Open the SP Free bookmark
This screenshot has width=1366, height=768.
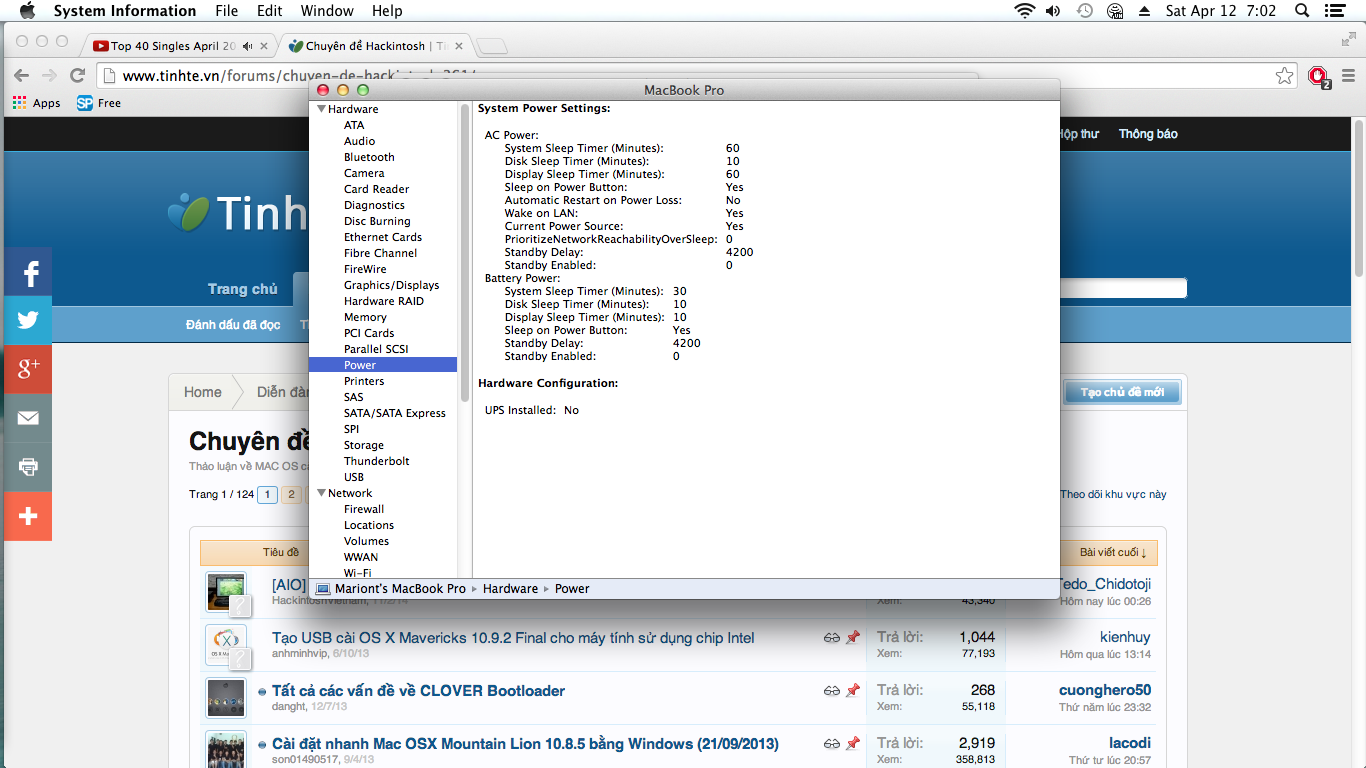click(99, 103)
